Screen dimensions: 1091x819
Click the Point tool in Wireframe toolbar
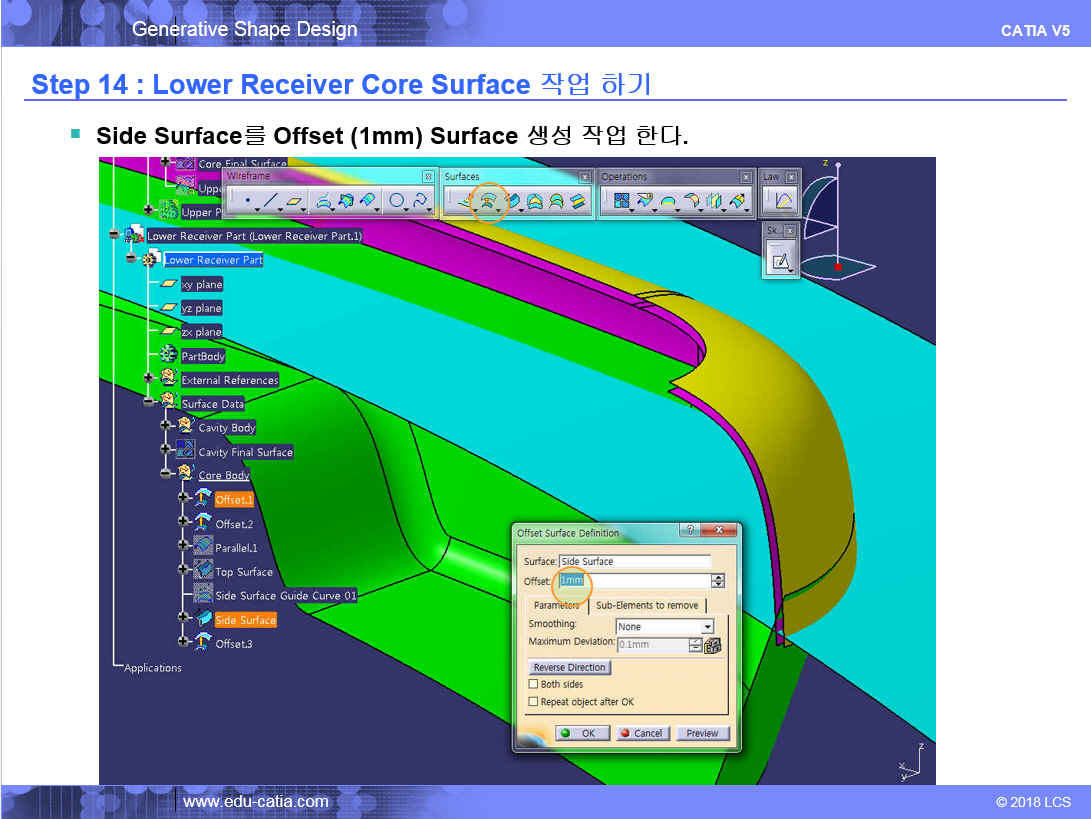246,202
